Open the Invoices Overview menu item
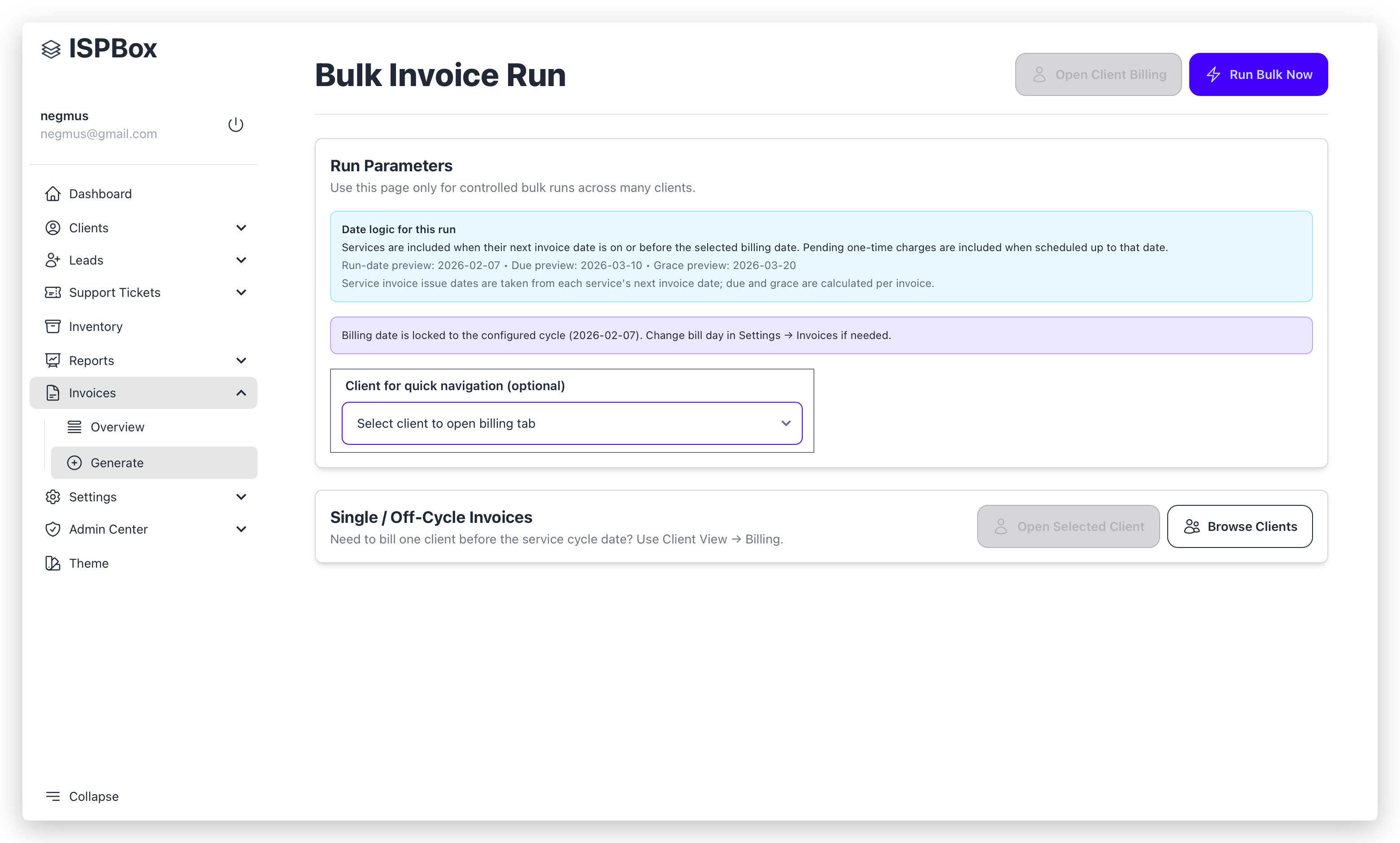Viewport: 1400px width, 843px height. coord(117,427)
